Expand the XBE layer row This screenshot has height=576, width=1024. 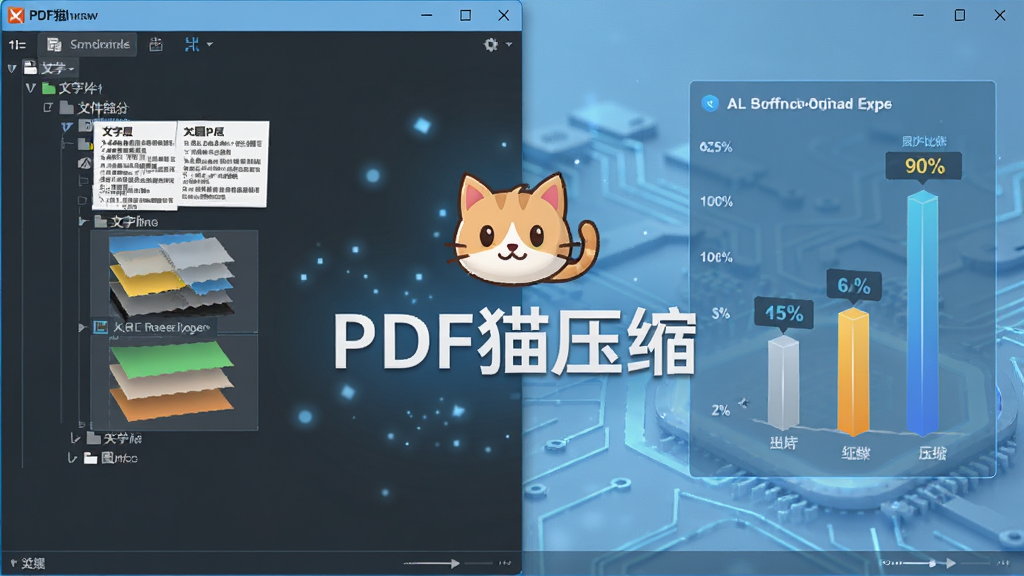[82, 327]
